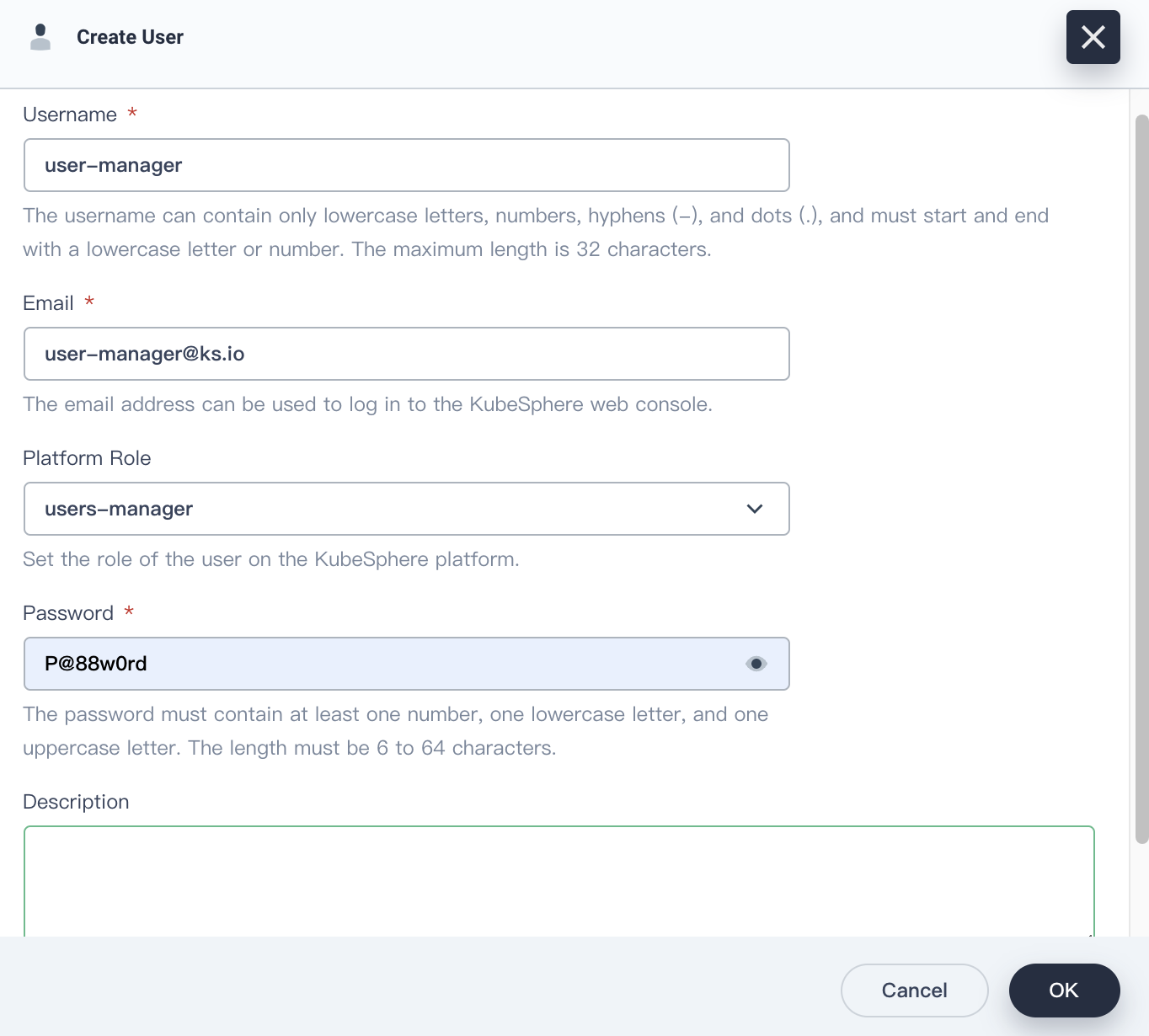Expand the Platform Role chevron arrow

point(754,509)
